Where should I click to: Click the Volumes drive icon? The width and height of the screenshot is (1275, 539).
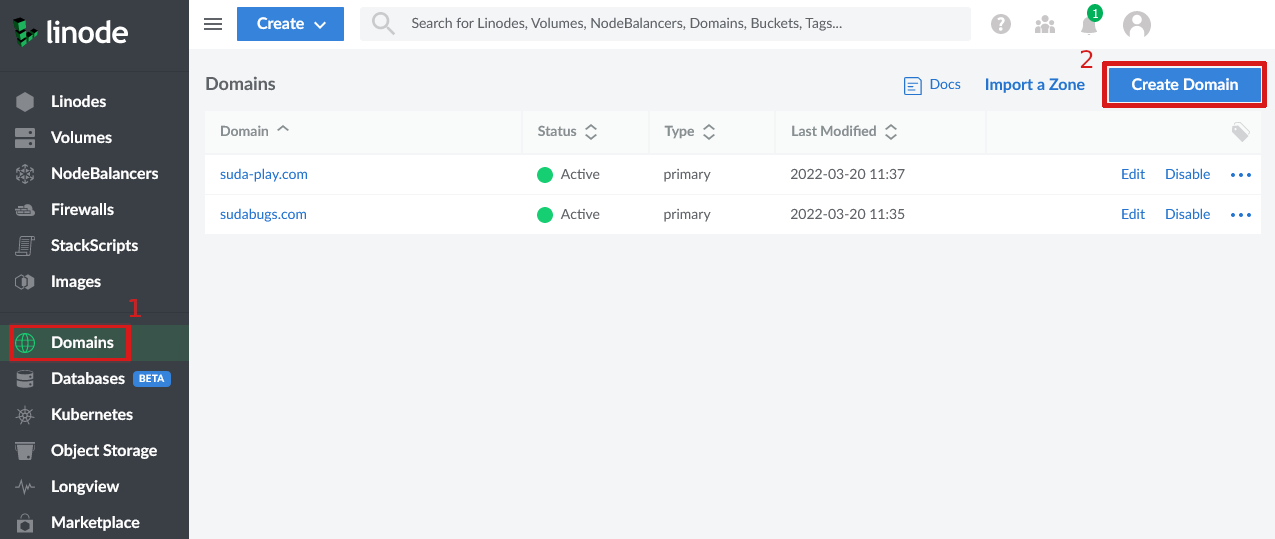pyautogui.click(x=25, y=138)
